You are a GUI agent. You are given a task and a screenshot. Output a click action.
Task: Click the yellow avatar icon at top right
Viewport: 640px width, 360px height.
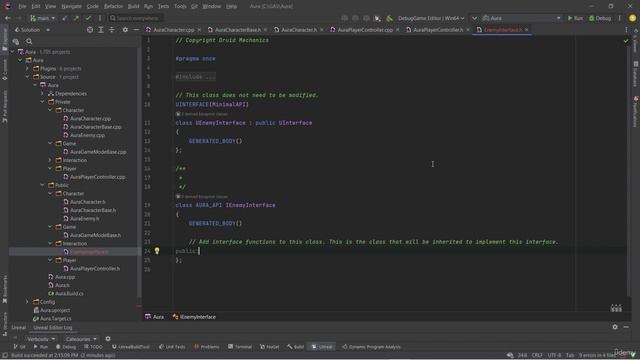point(632,18)
